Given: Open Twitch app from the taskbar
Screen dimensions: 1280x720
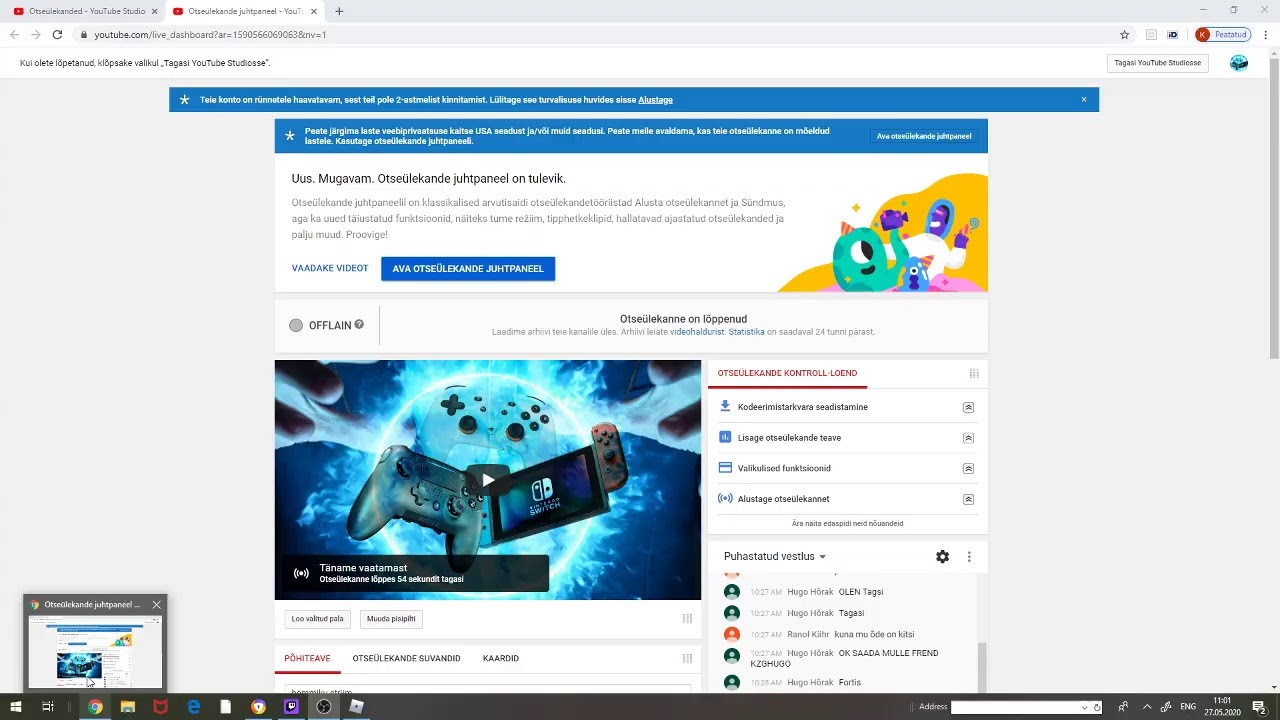Looking at the screenshot, I should pyautogui.click(x=291, y=707).
